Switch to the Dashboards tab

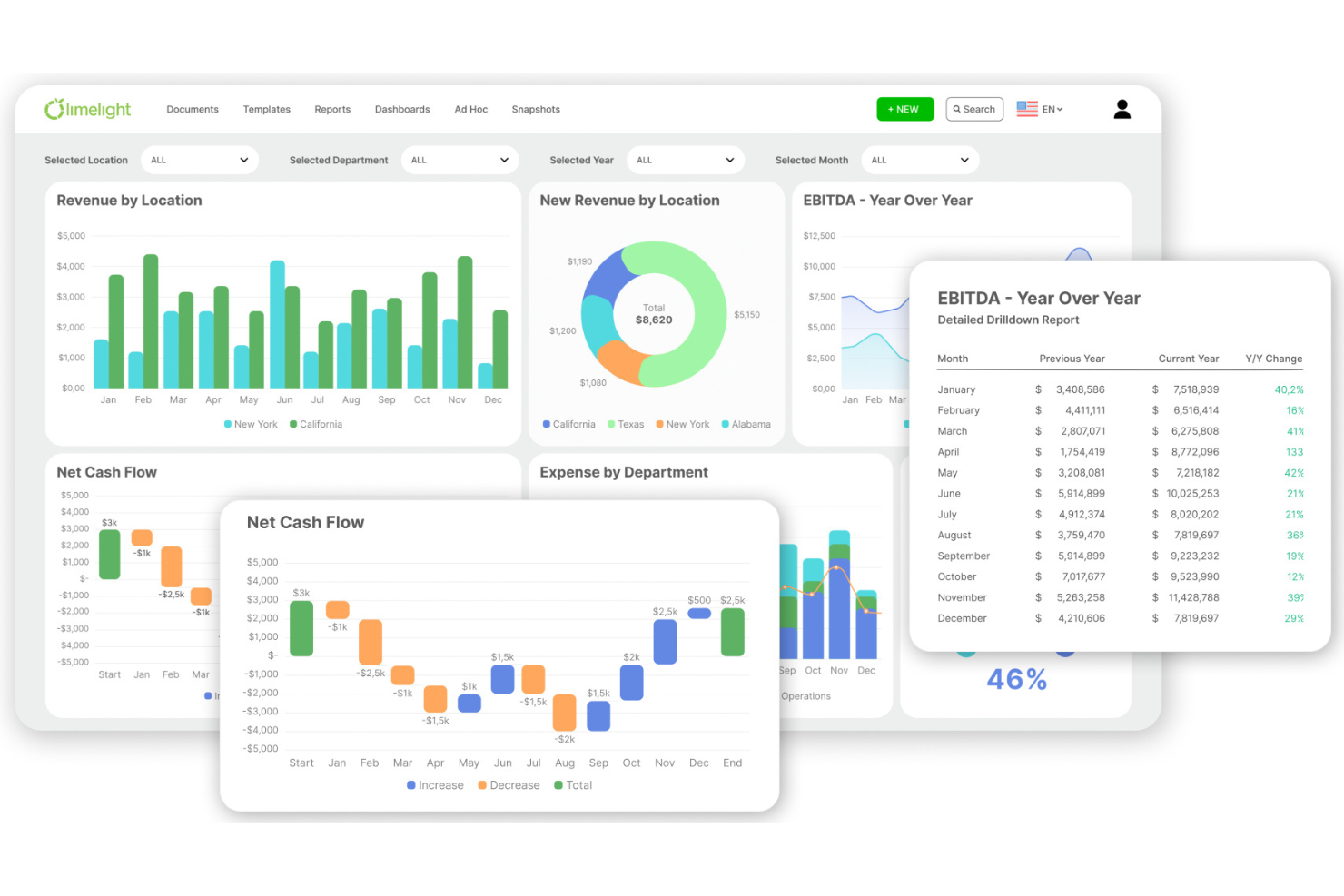coord(402,109)
